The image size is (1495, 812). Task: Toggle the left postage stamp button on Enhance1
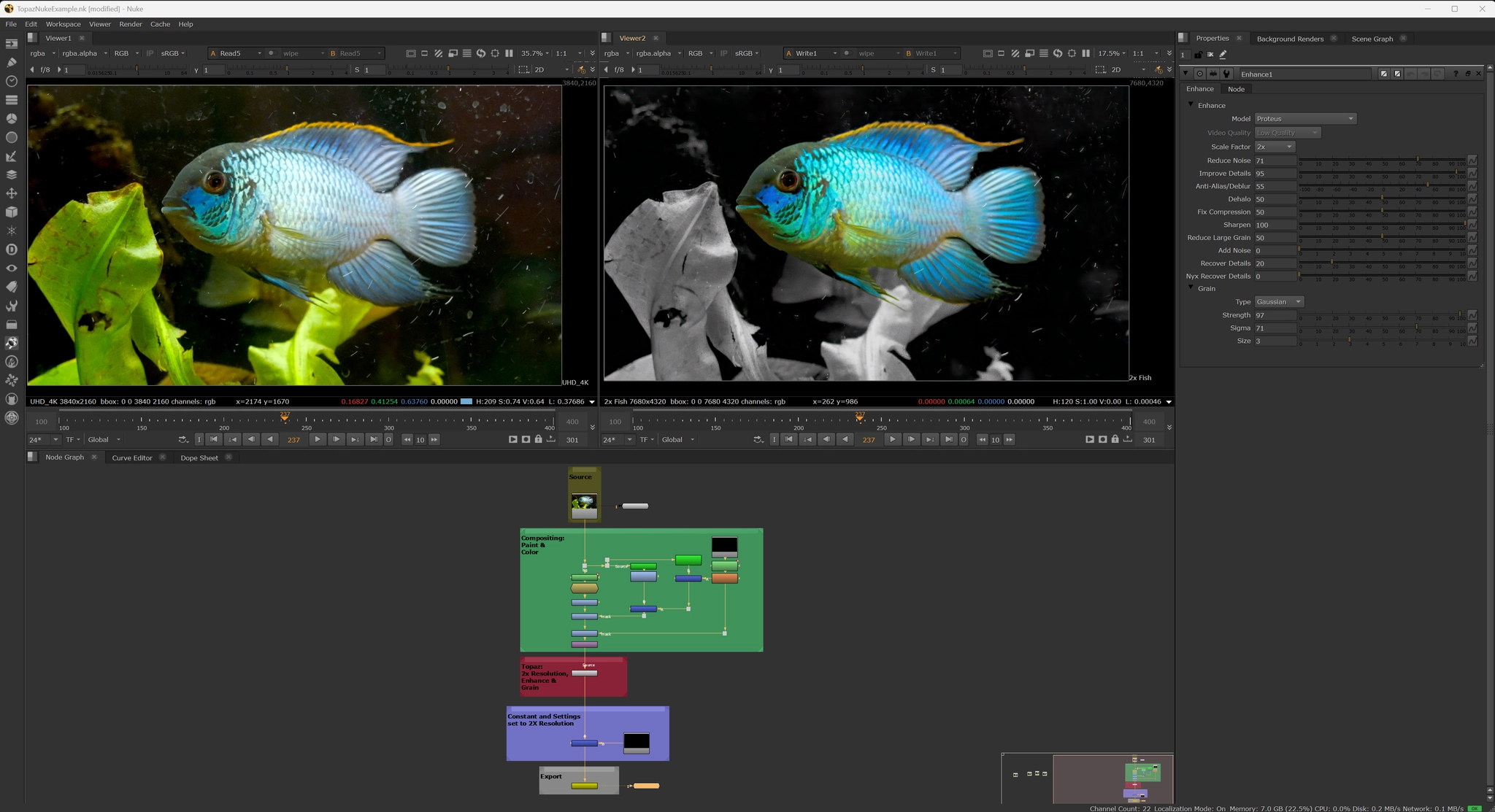pyautogui.click(x=1383, y=74)
